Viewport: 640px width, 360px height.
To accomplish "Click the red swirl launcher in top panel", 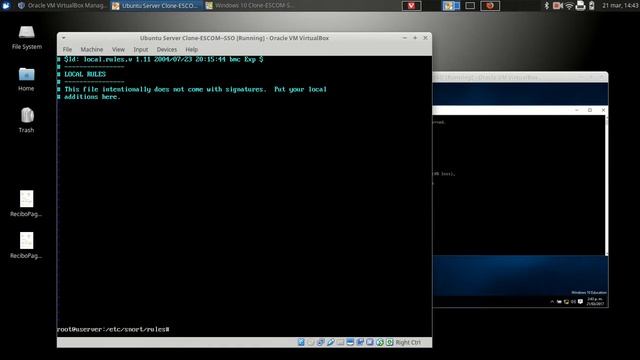I will click(490, 5).
